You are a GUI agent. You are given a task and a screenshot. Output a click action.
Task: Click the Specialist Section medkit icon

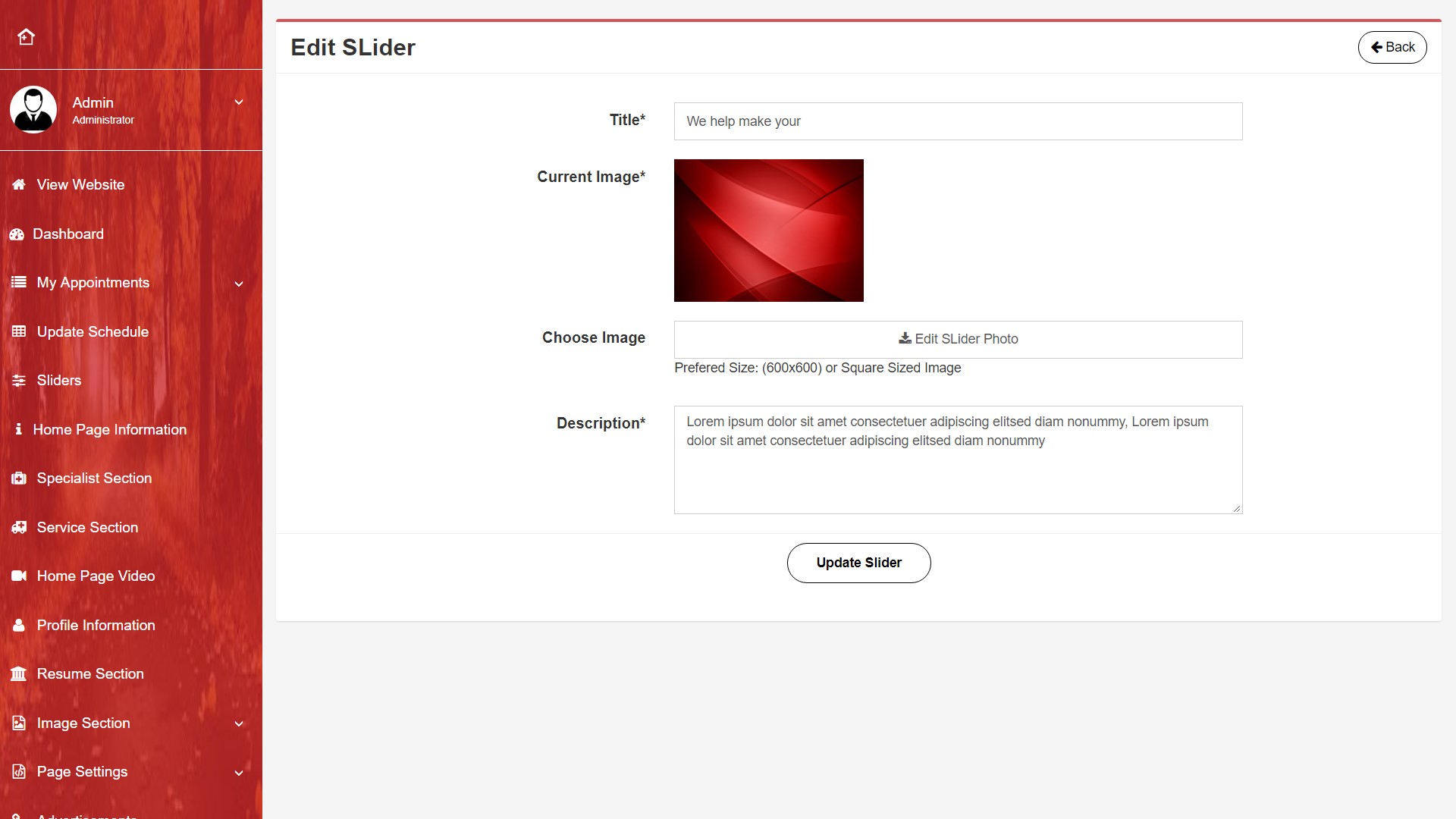19,479
